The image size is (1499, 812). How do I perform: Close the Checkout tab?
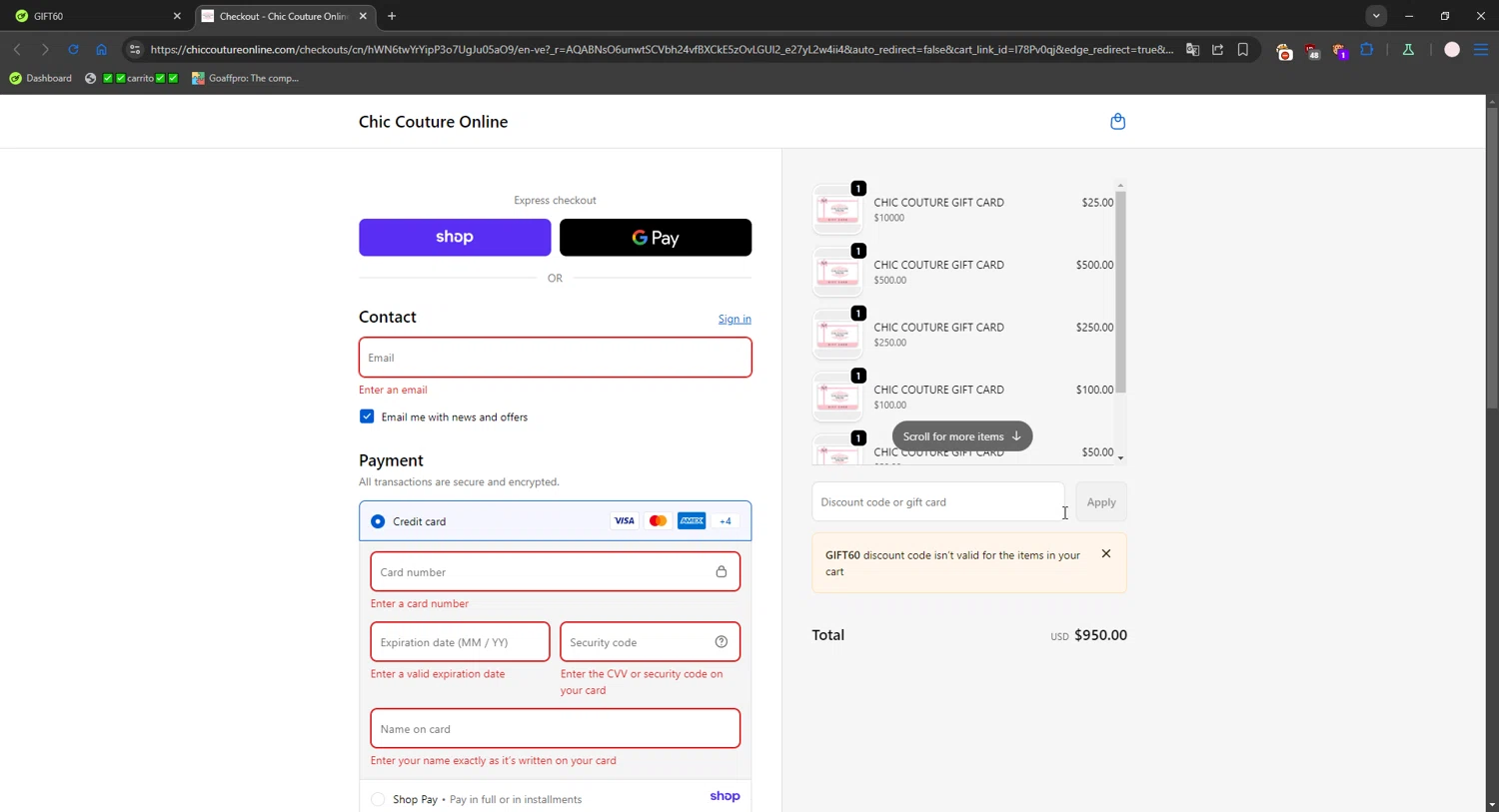click(x=363, y=16)
